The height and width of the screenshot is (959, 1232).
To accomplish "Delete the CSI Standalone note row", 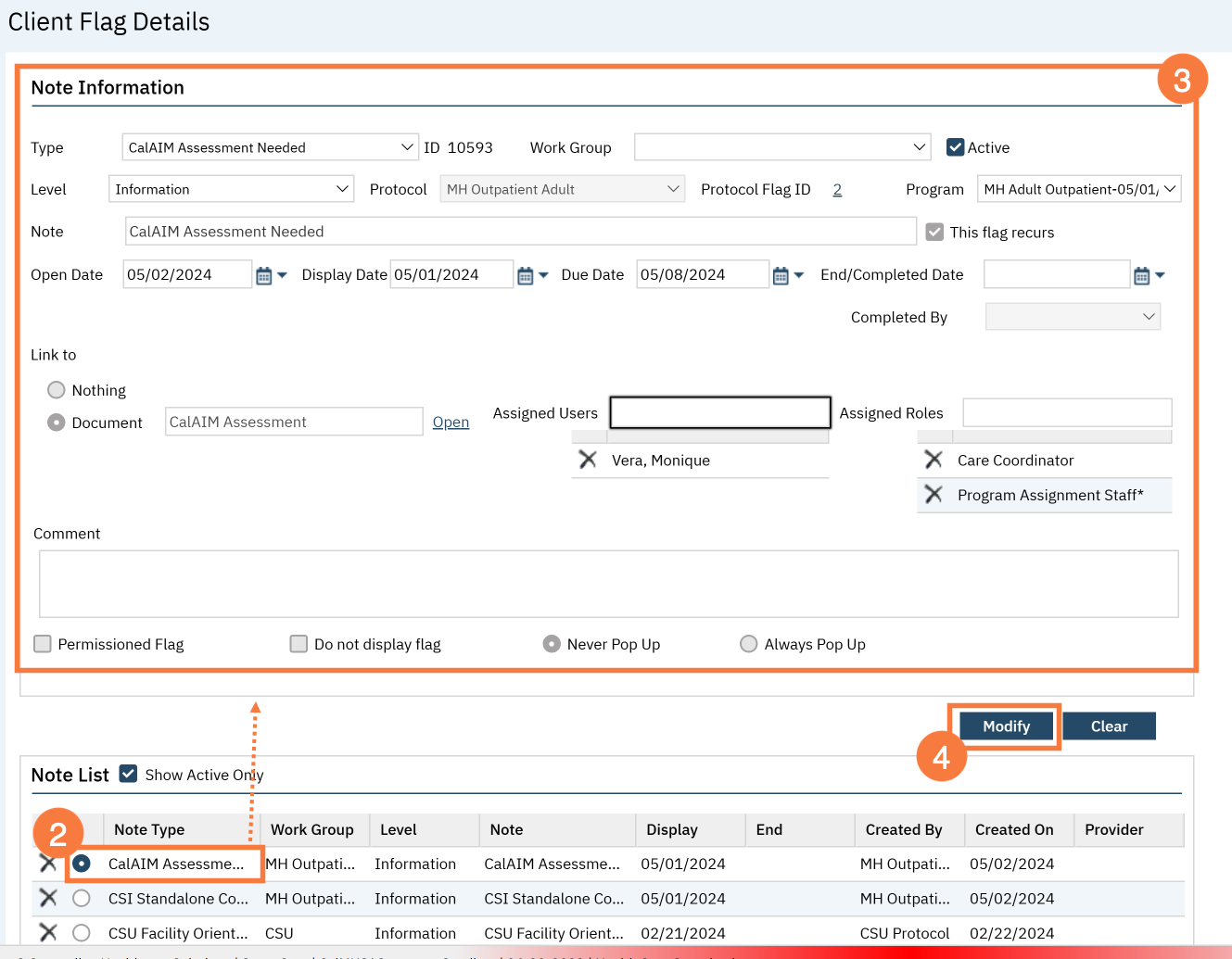I will [x=48, y=898].
